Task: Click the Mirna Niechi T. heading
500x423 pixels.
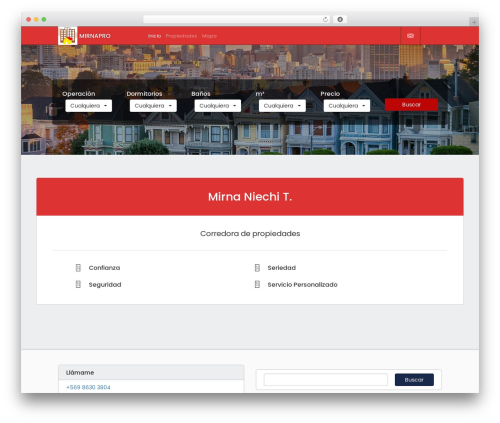Action: point(250,197)
